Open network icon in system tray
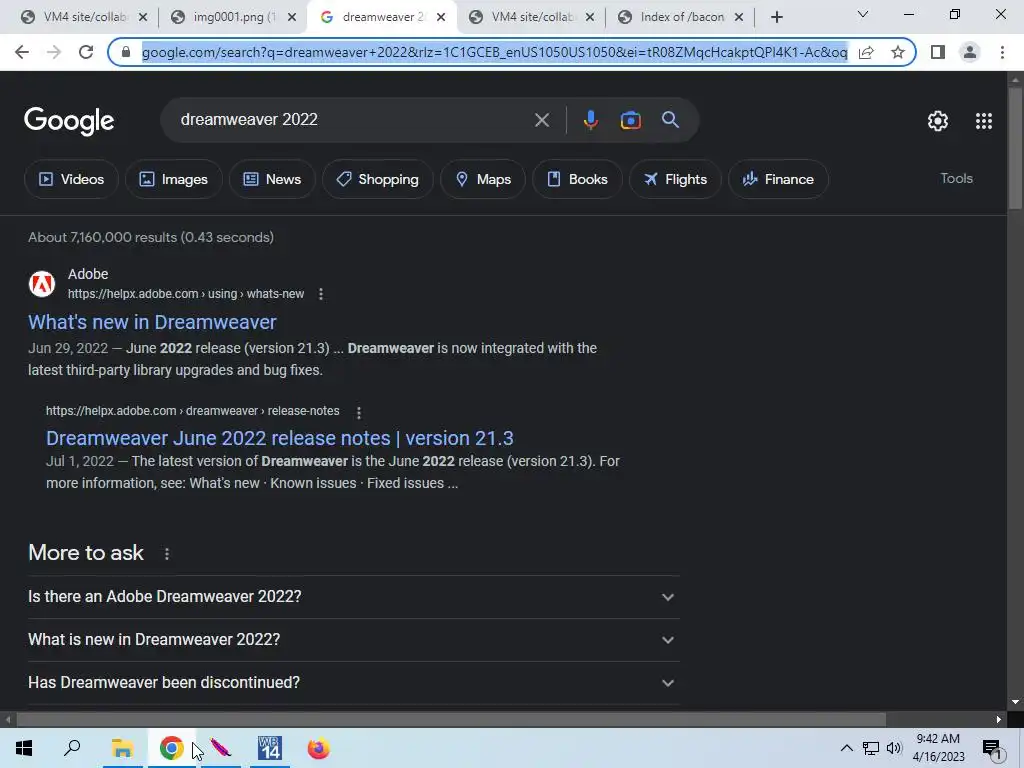1024x768 pixels. [871, 748]
